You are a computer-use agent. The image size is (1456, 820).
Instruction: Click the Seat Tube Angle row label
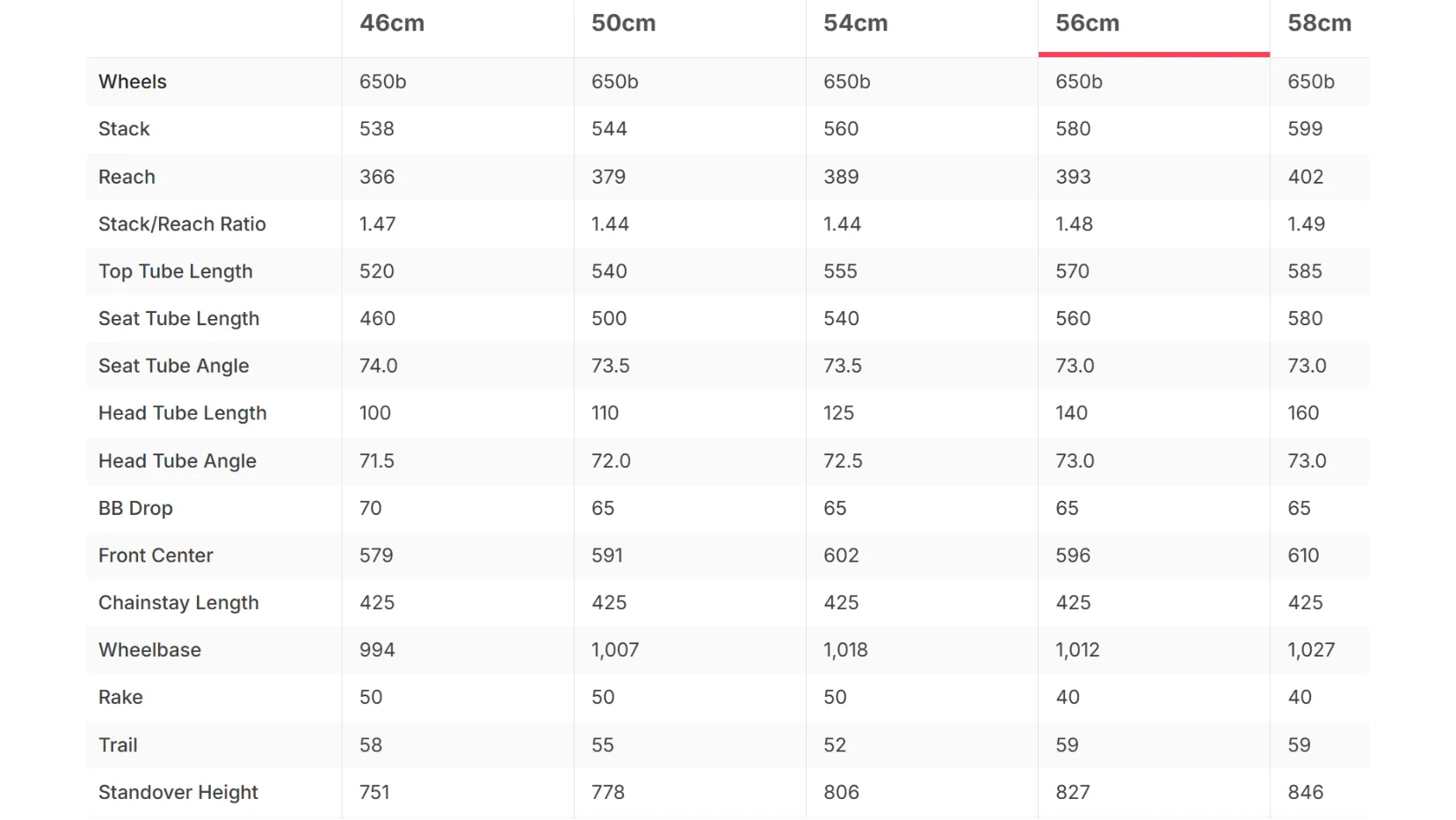click(174, 366)
